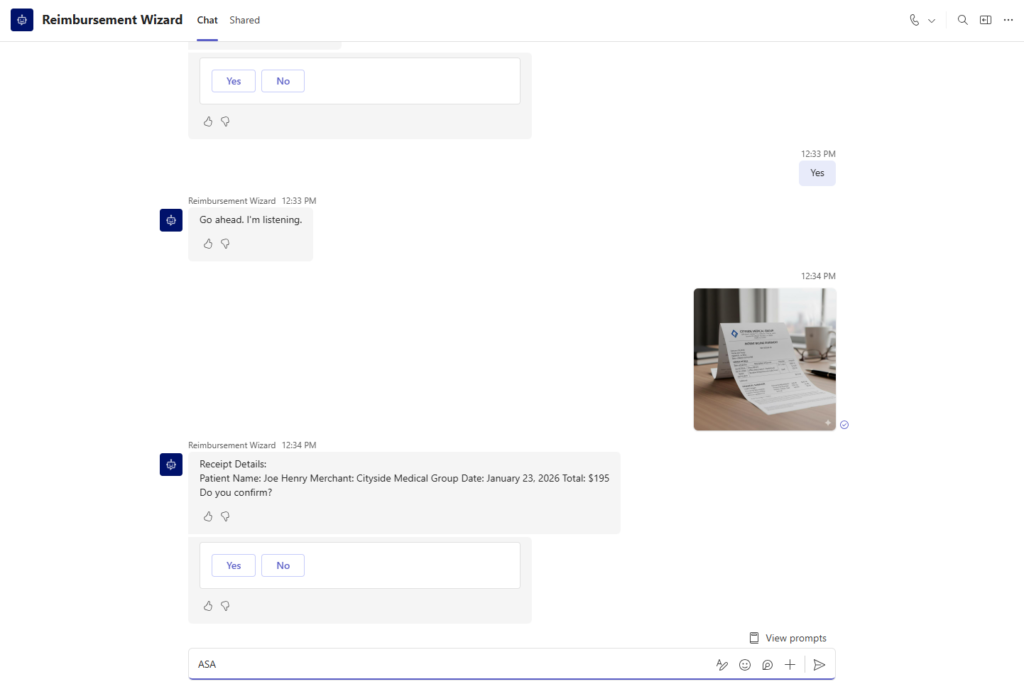This screenshot has width=1024, height=694.
Task: Open View prompts
Action: [x=788, y=638]
